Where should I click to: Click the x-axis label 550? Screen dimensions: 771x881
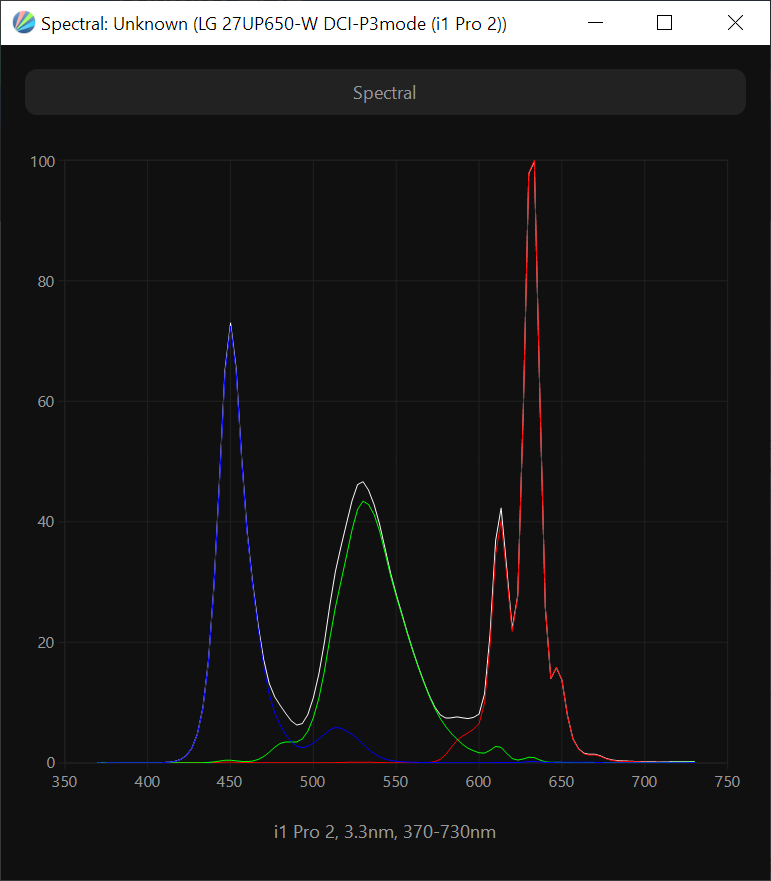396,782
